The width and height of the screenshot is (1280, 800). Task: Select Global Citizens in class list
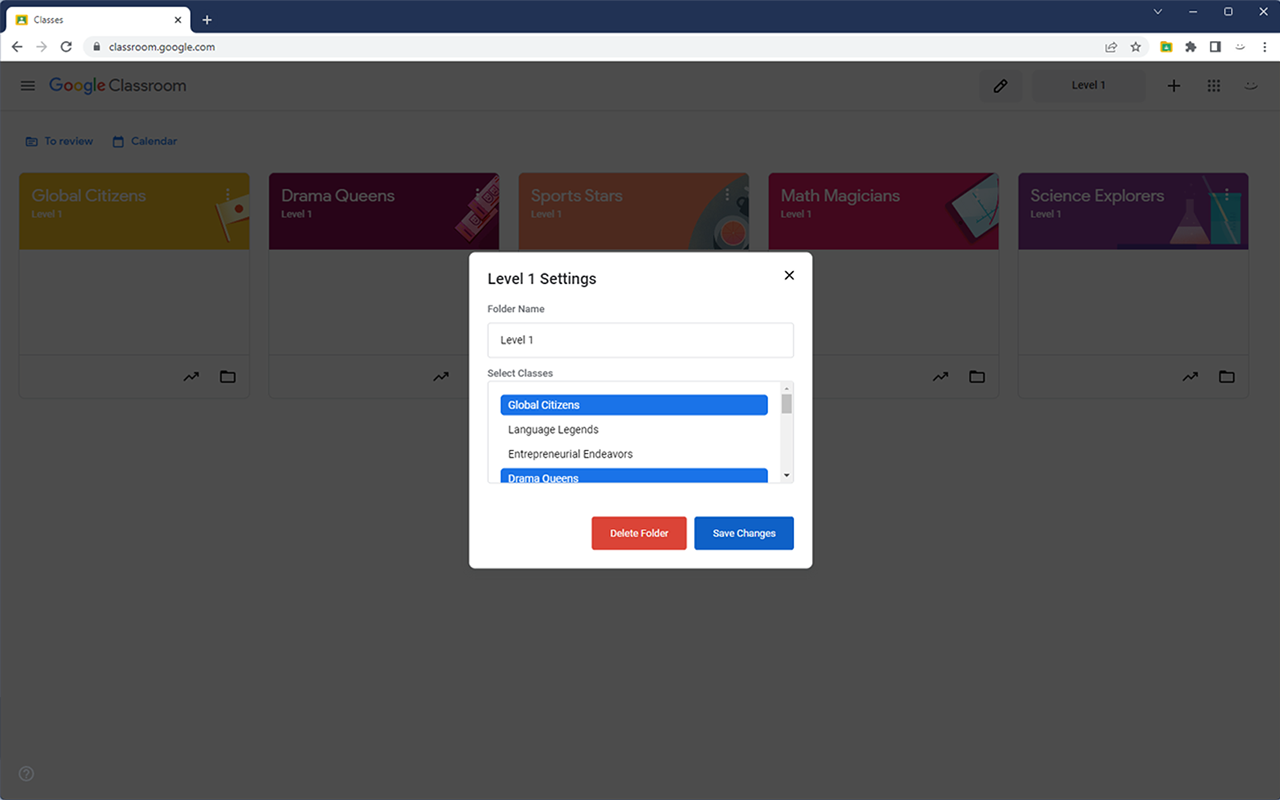pos(634,405)
